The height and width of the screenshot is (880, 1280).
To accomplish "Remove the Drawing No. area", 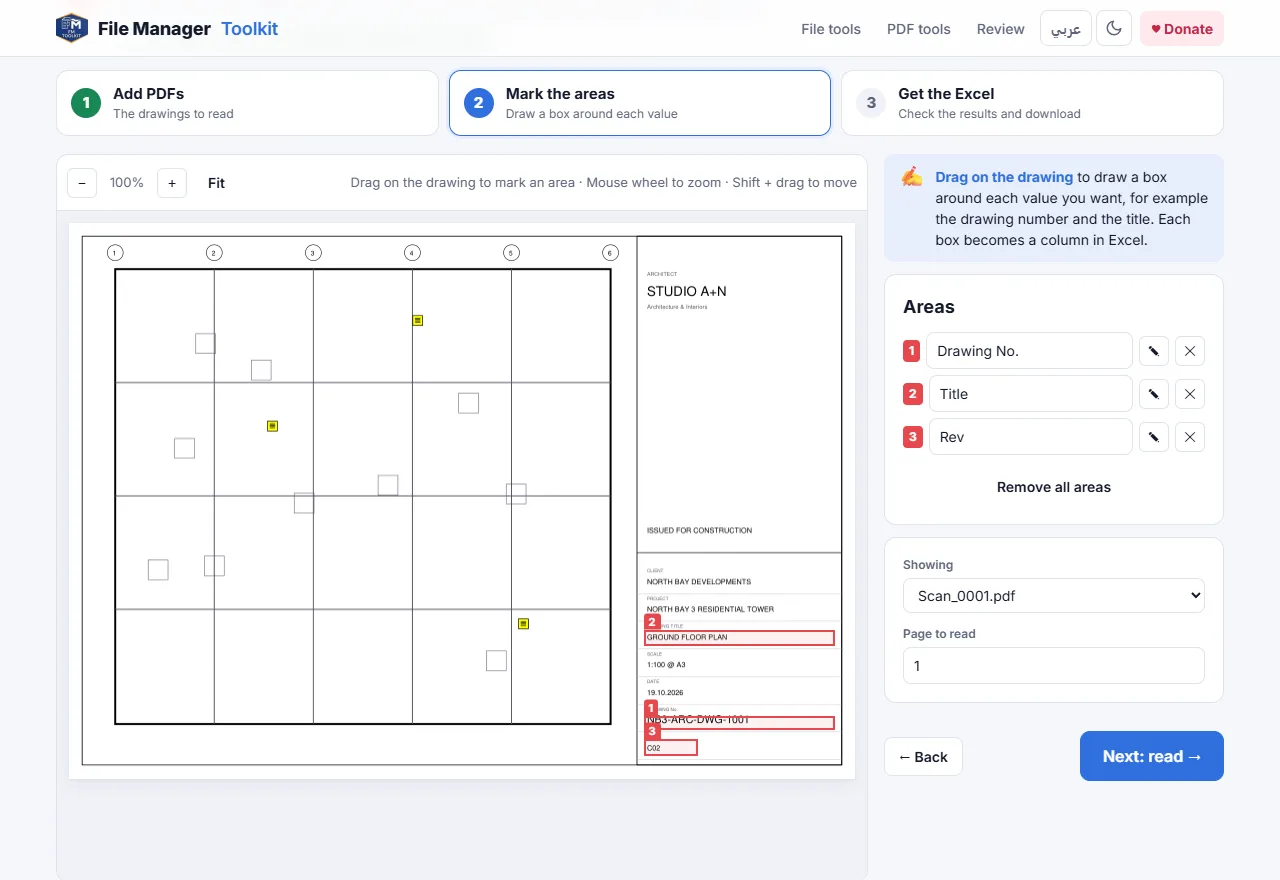I will (1190, 351).
